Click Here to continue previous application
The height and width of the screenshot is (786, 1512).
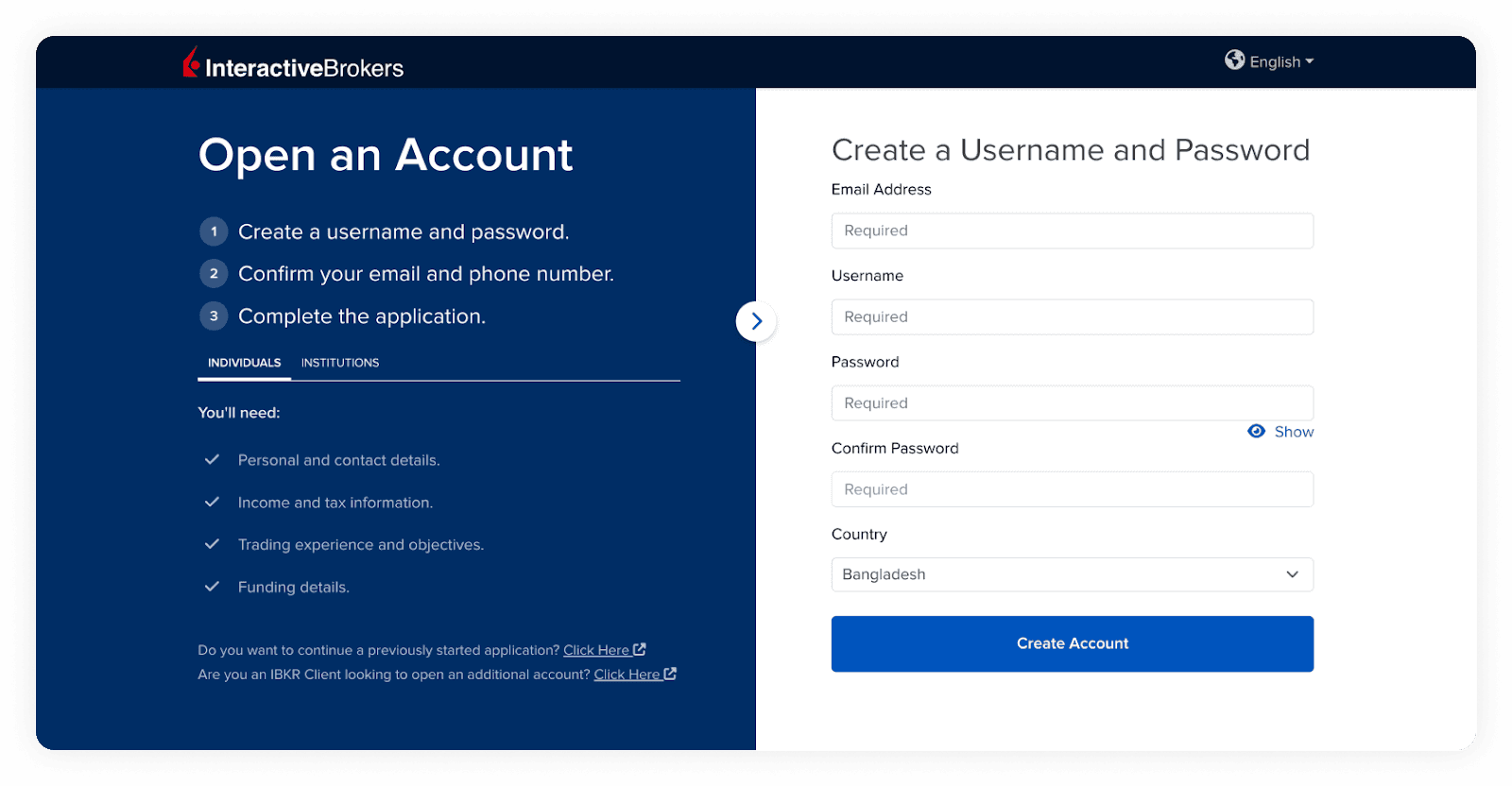click(605, 650)
